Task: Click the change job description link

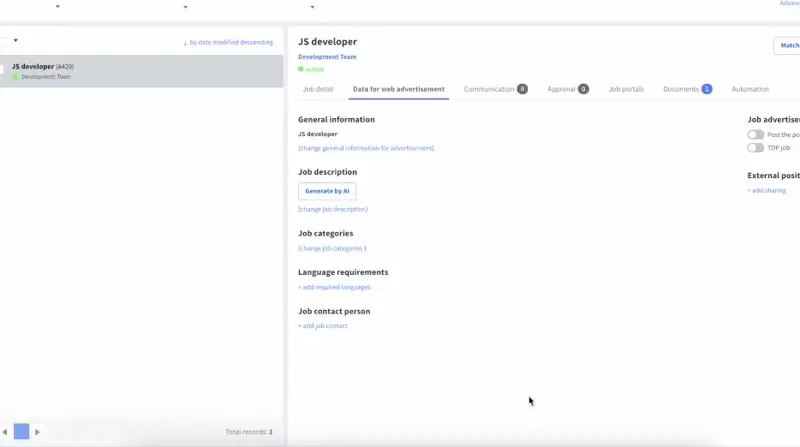Action: tap(333, 209)
